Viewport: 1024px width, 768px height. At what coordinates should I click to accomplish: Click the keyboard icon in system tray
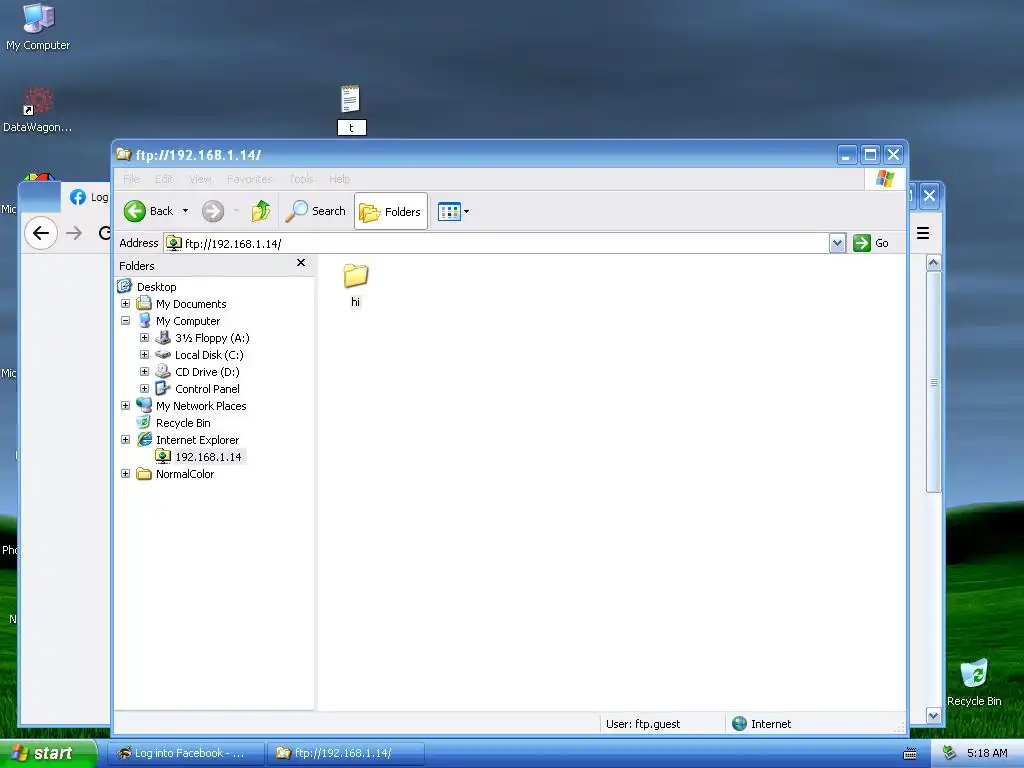coord(910,754)
